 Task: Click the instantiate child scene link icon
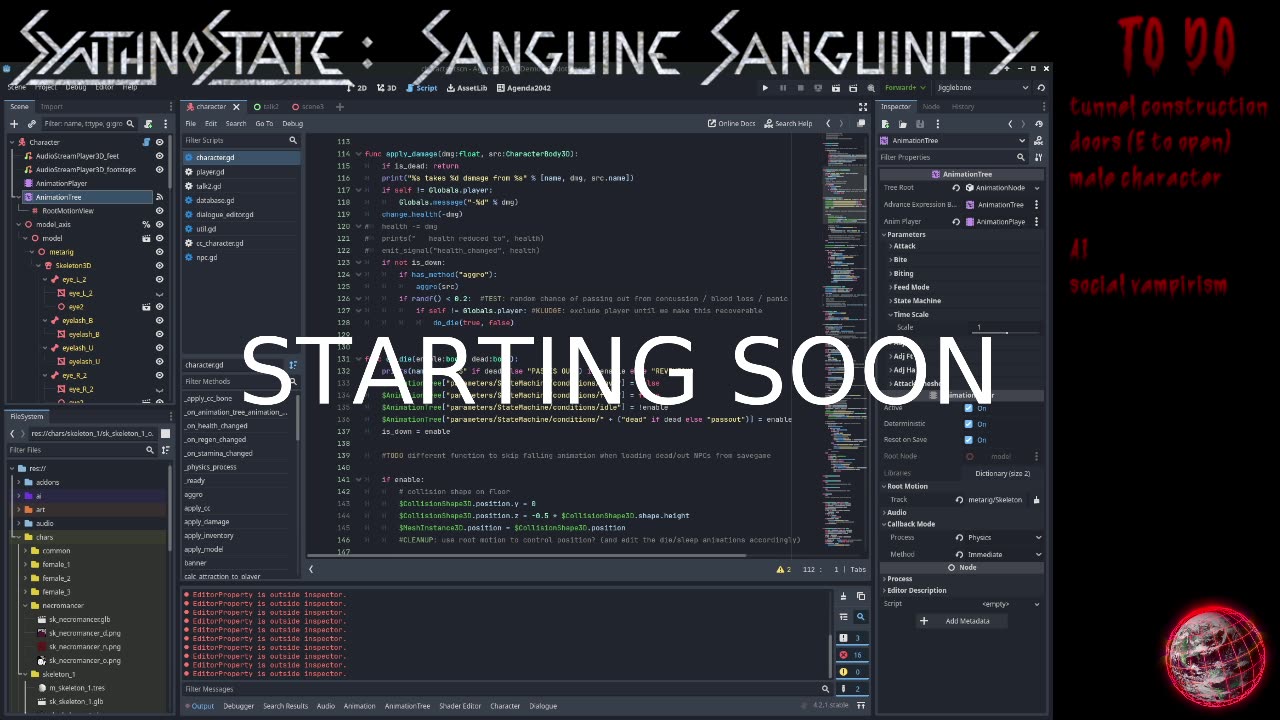pyautogui.click(x=32, y=124)
